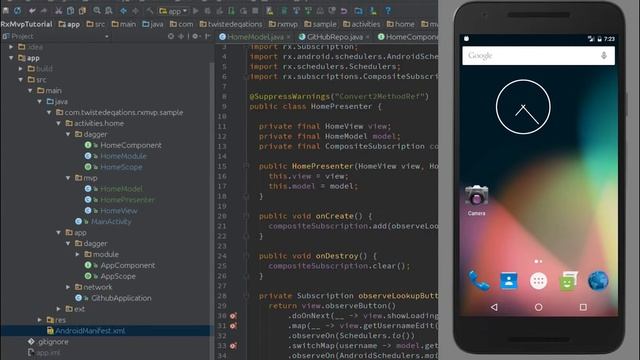Toggle the breakpoint on line 33
640x360 pixels.
pyautogui.click(x=233, y=346)
